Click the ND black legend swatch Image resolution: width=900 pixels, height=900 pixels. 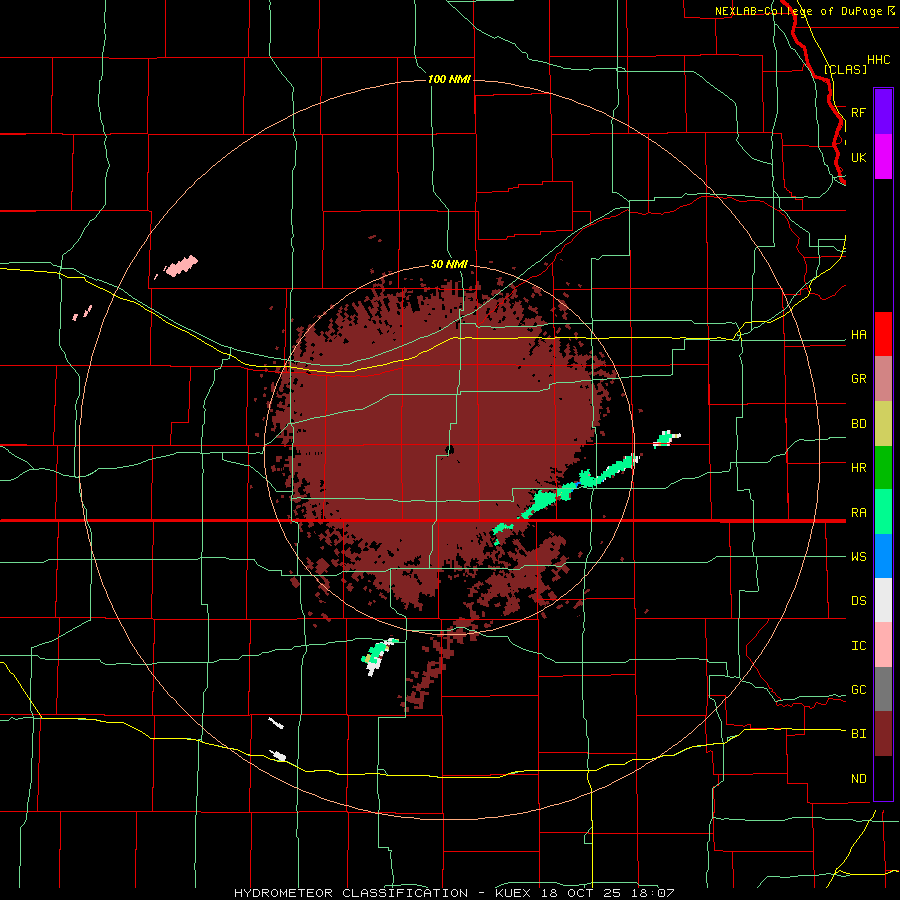[x=883, y=778]
